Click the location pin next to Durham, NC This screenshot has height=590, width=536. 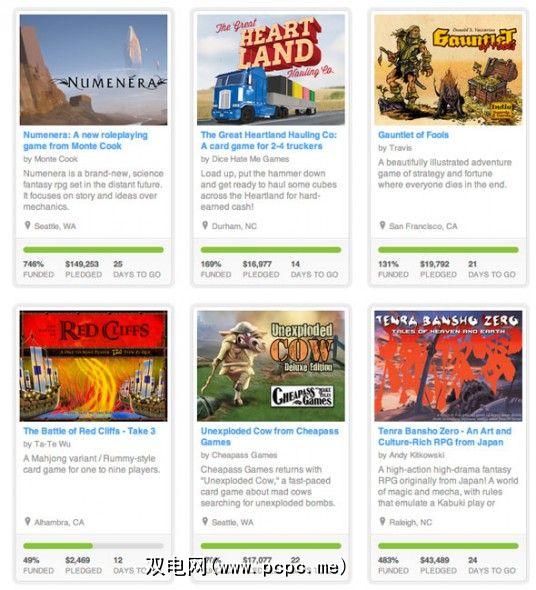coord(205,225)
